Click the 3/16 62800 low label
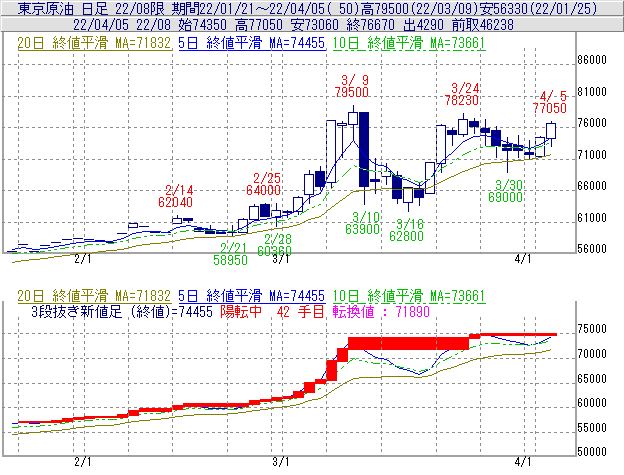The image size is (624, 475). (x=406, y=230)
